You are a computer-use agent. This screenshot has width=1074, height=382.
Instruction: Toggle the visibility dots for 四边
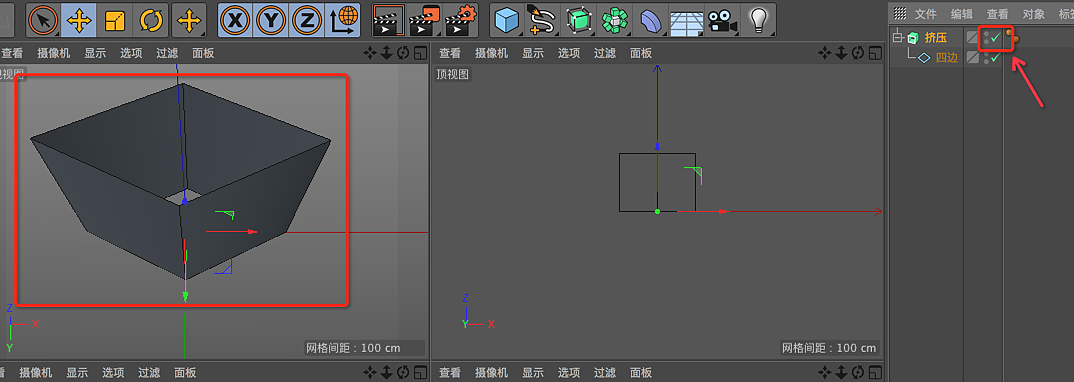click(986, 58)
